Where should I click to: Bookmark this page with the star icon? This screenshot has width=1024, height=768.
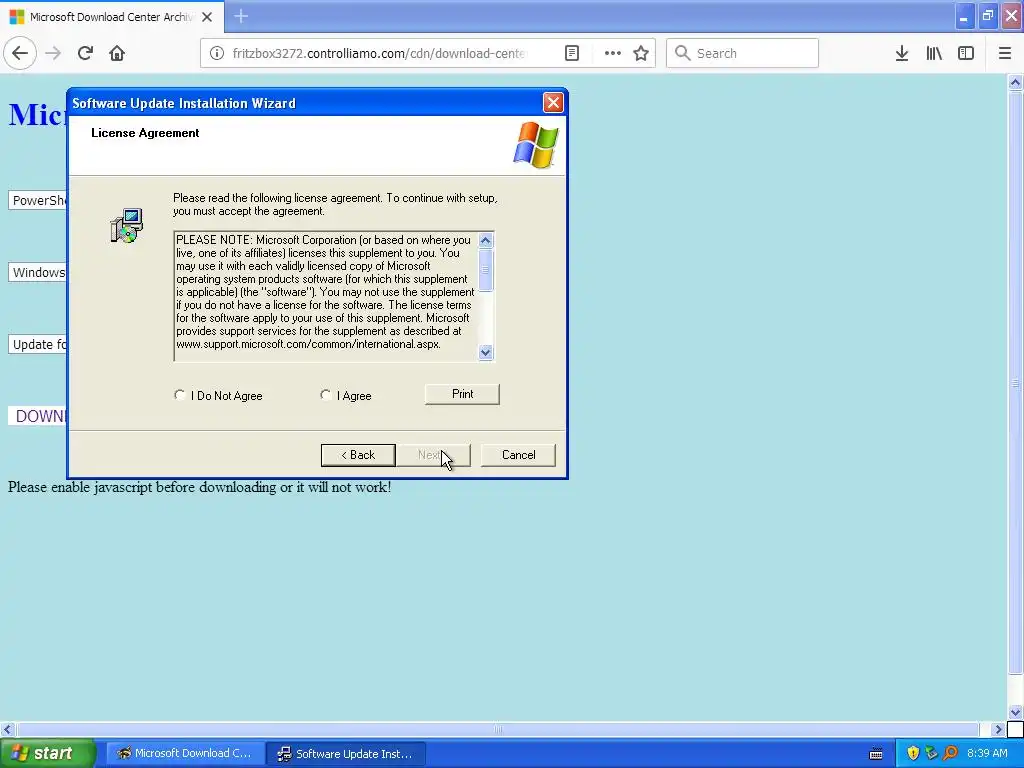tap(641, 53)
